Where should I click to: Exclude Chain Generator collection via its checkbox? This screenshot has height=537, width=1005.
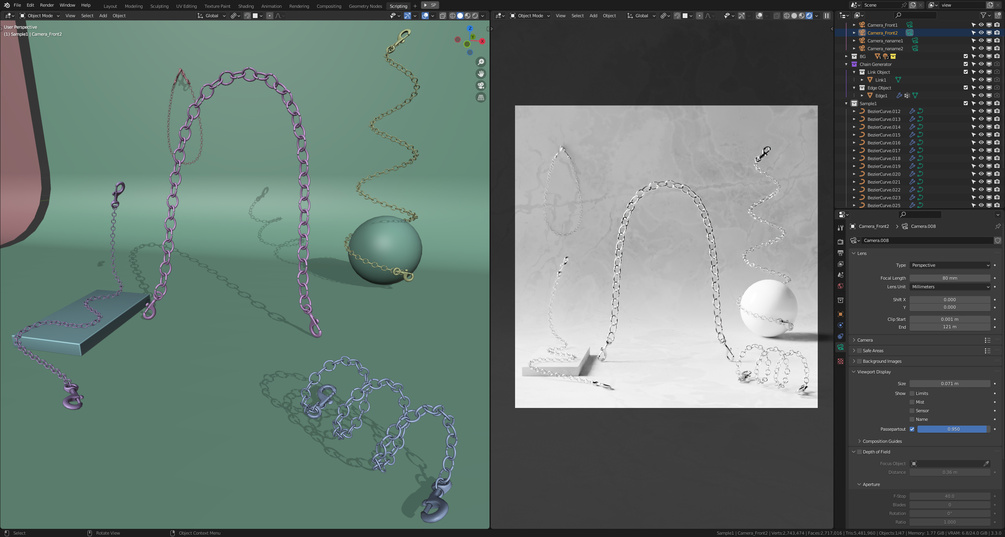[966, 64]
